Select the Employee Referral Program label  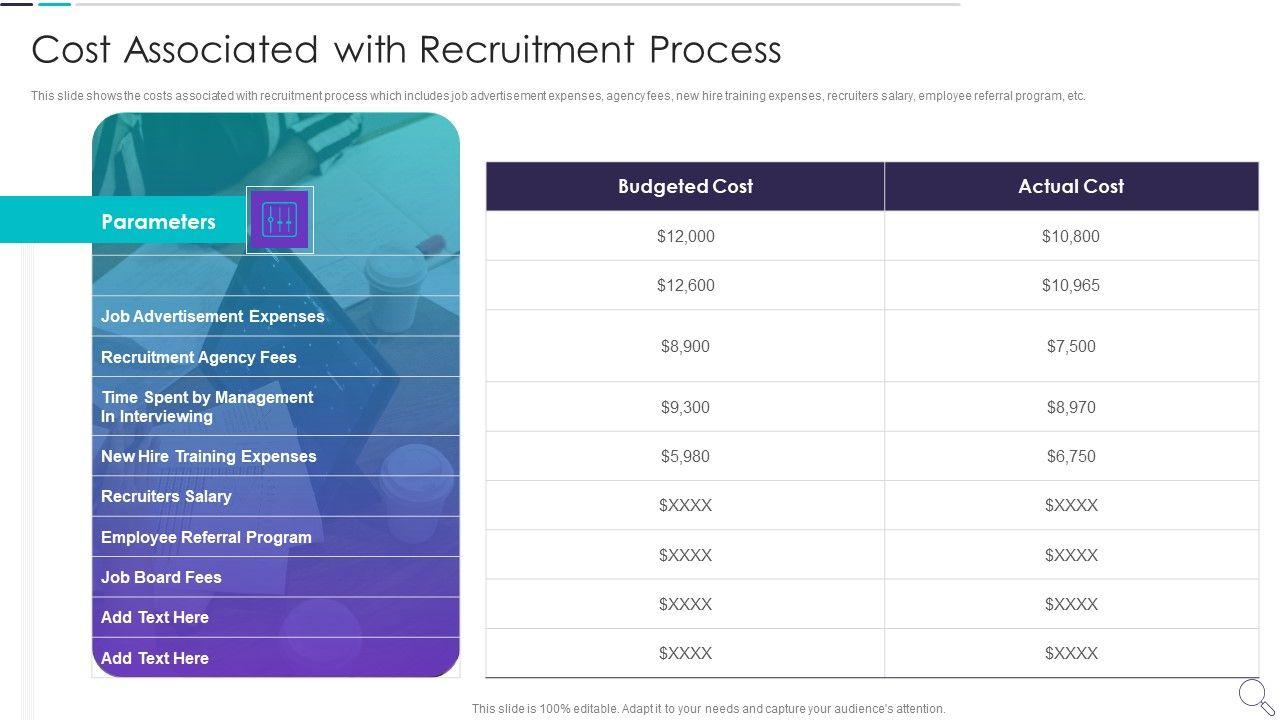[206, 537]
